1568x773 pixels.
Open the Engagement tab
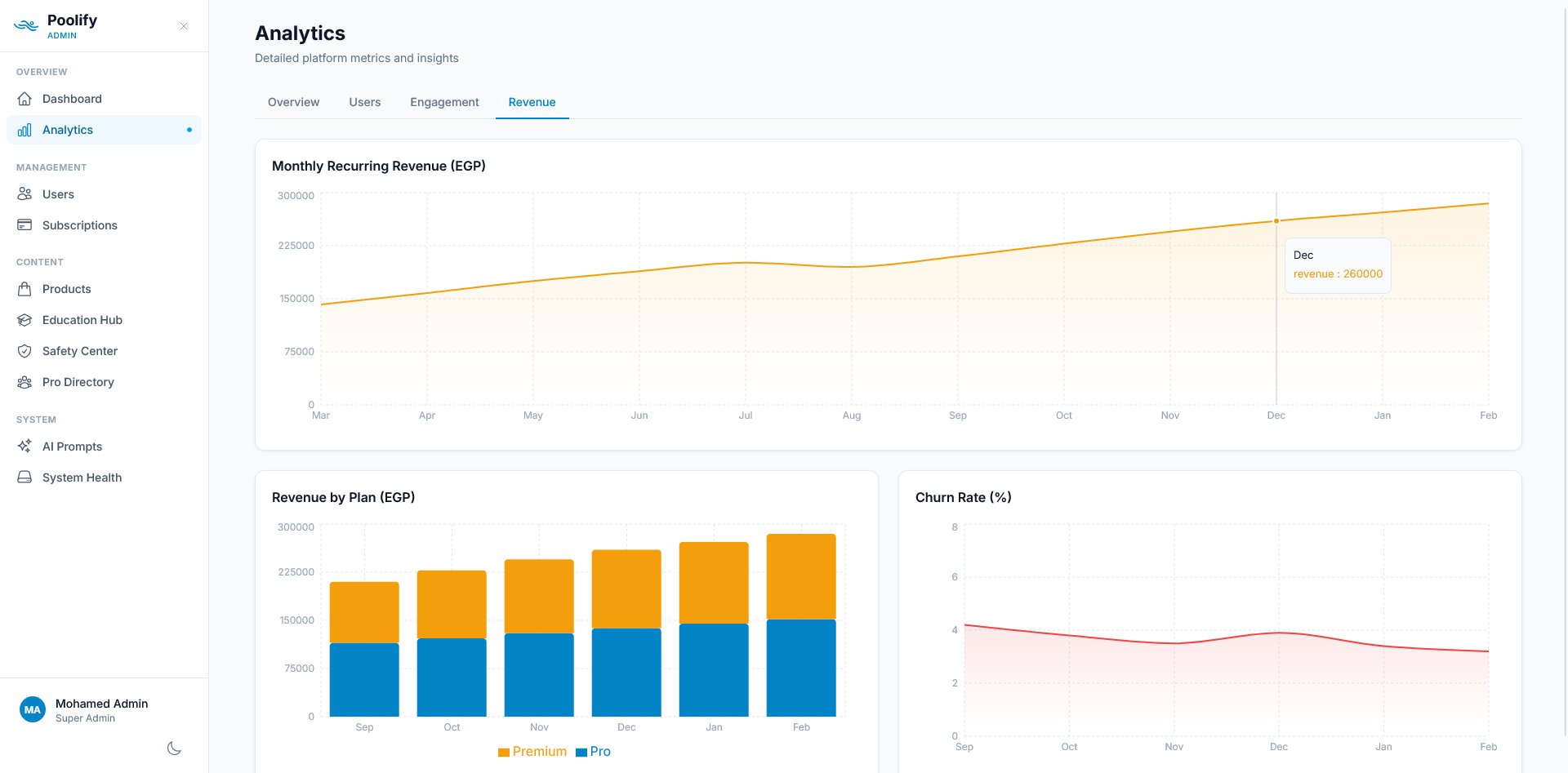pyautogui.click(x=444, y=102)
